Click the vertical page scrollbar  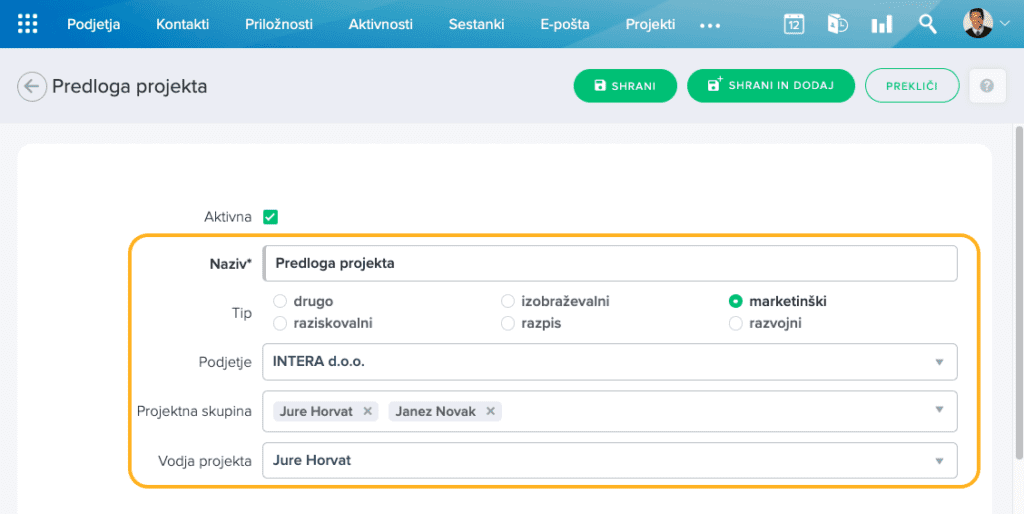click(1019, 293)
